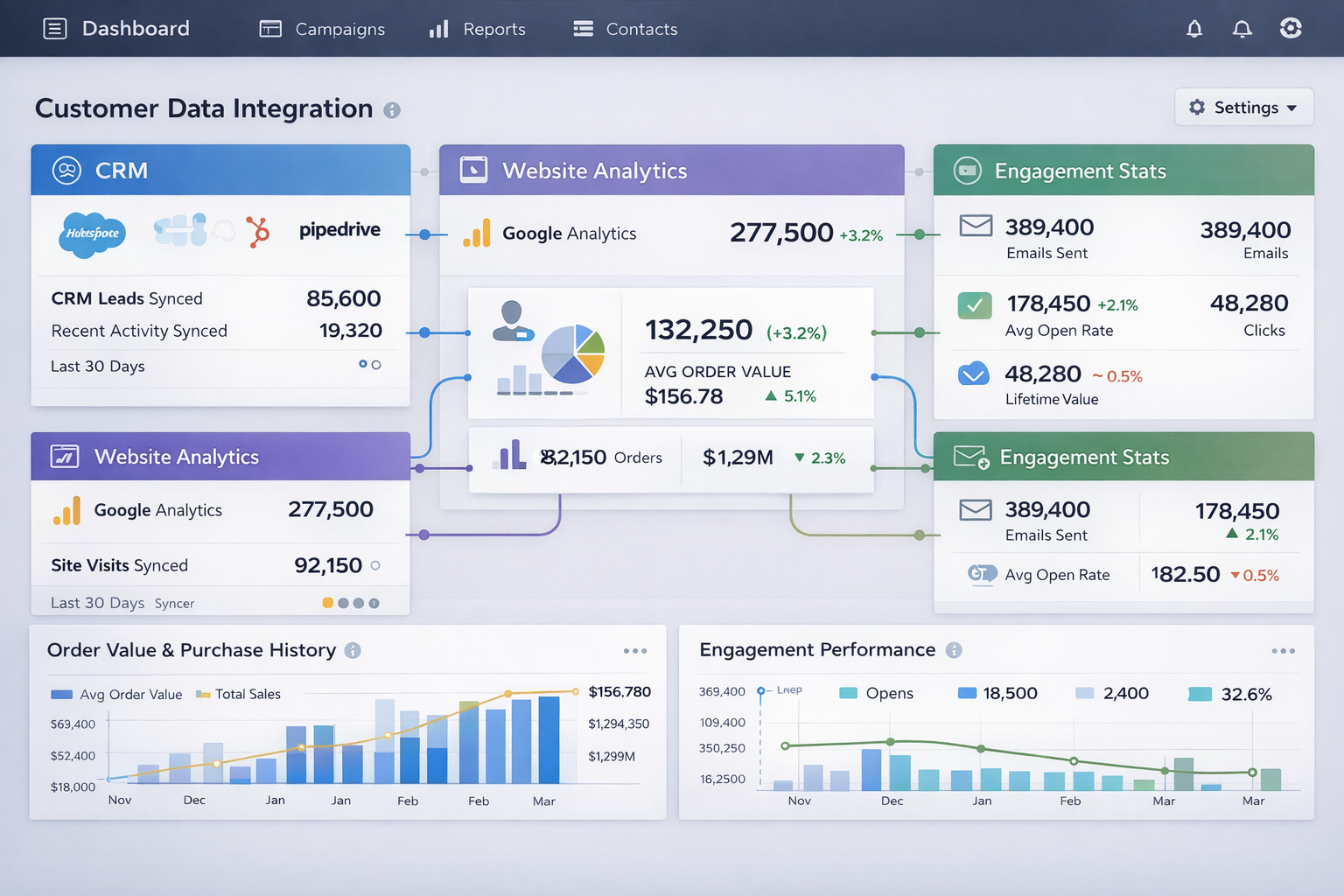Screen dimensions: 1344x896
Task: Click the pipedrive logo
Action: coord(339,229)
